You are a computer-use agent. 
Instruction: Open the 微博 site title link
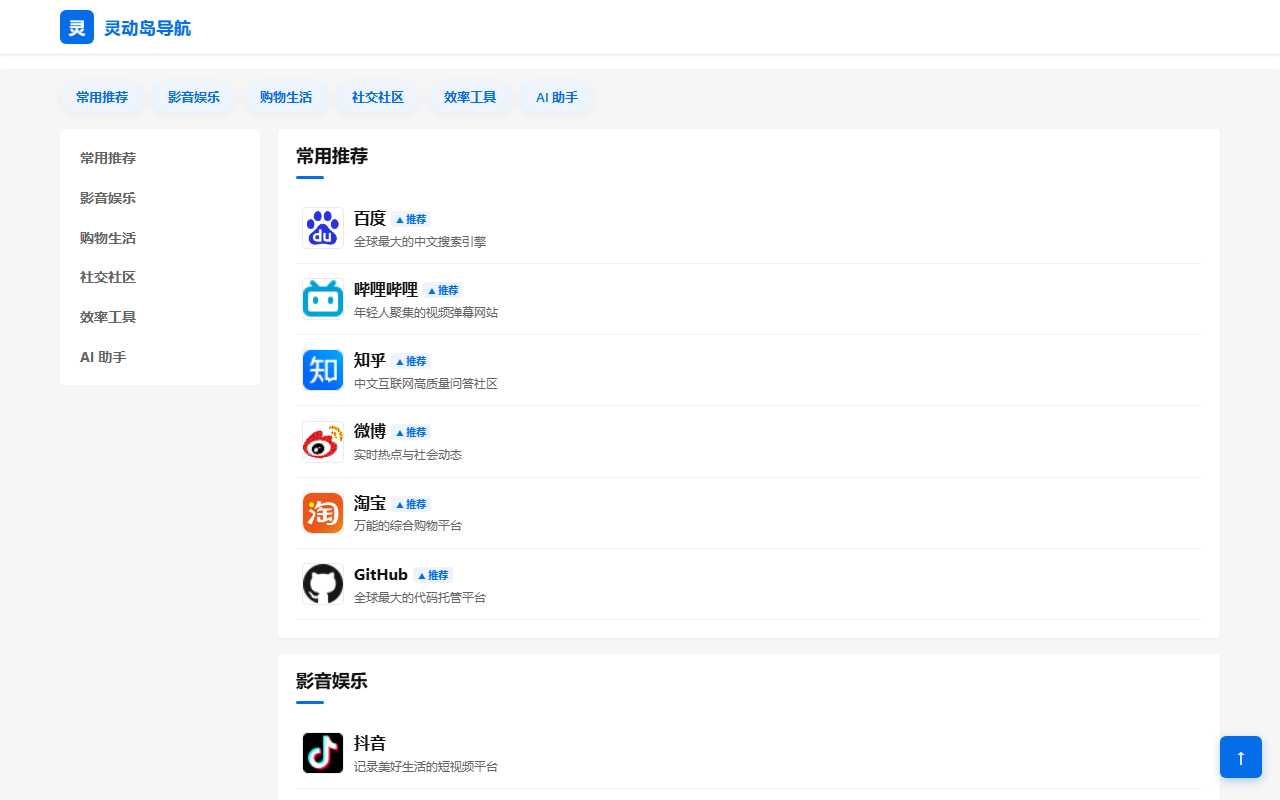pyautogui.click(x=370, y=431)
